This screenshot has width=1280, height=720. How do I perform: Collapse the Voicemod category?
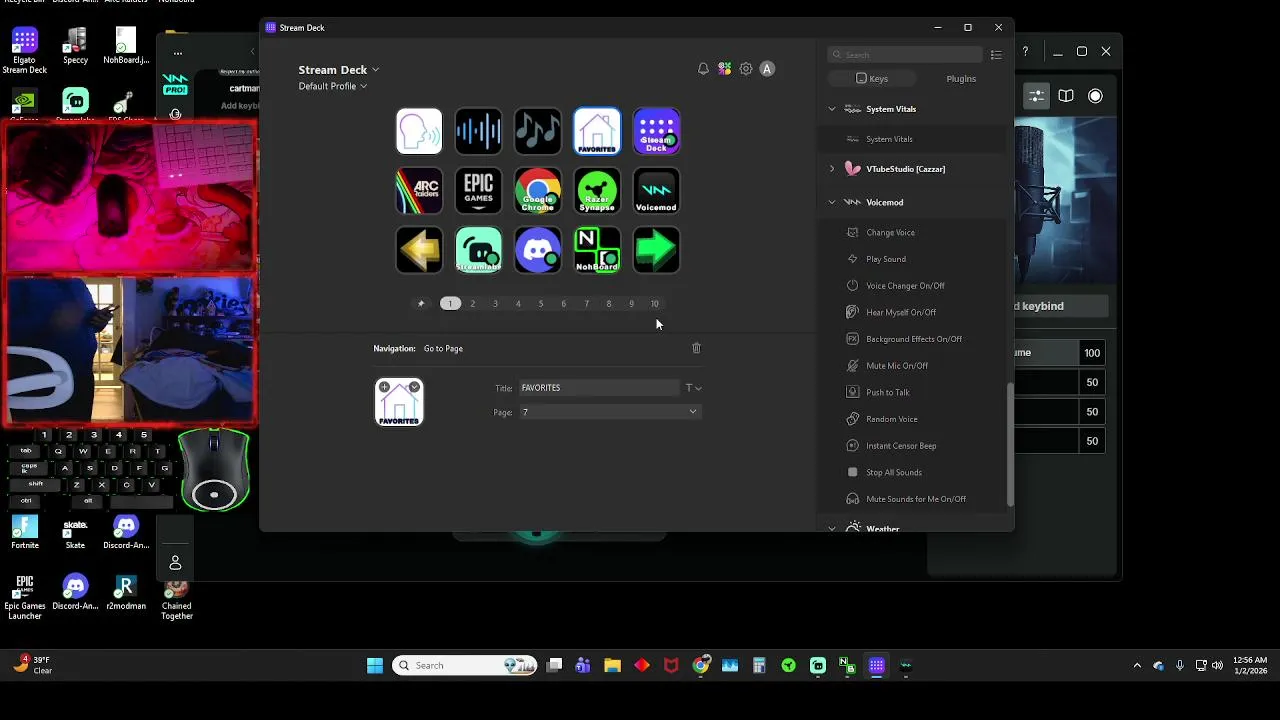pyautogui.click(x=832, y=202)
